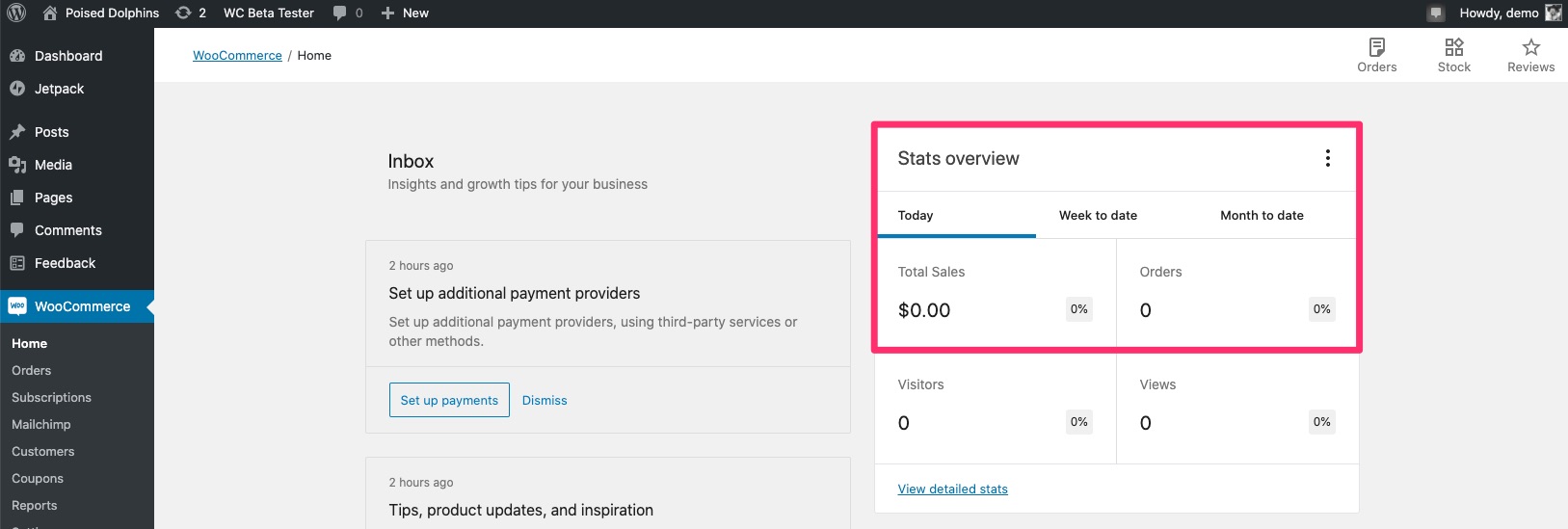1568x529 pixels.
Task: Open the Mailchimp submenu item
Action: (x=41, y=424)
